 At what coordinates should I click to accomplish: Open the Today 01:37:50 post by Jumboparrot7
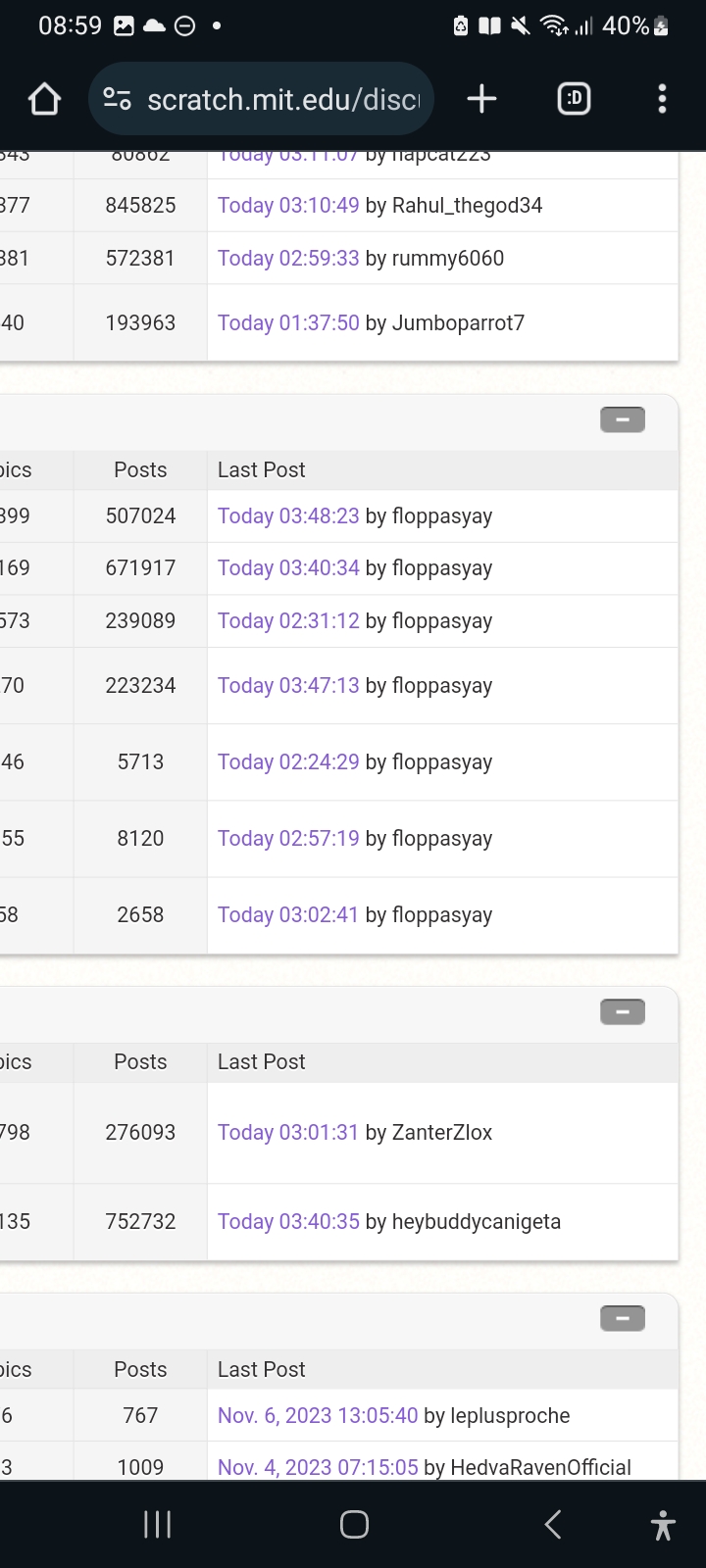click(288, 323)
